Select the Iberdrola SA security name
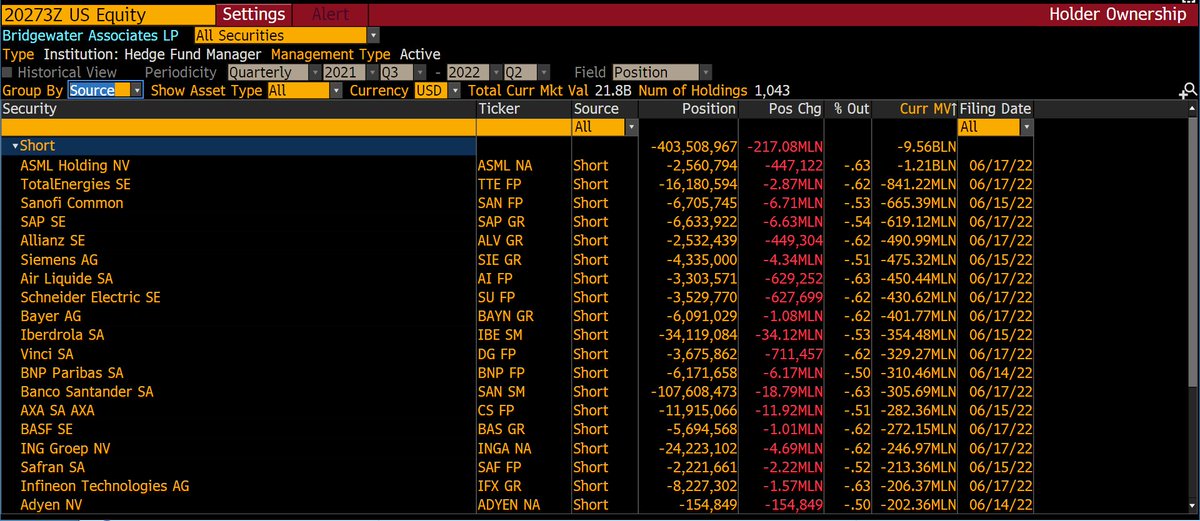Viewport: 1200px width, 521px height. click(x=62, y=335)
